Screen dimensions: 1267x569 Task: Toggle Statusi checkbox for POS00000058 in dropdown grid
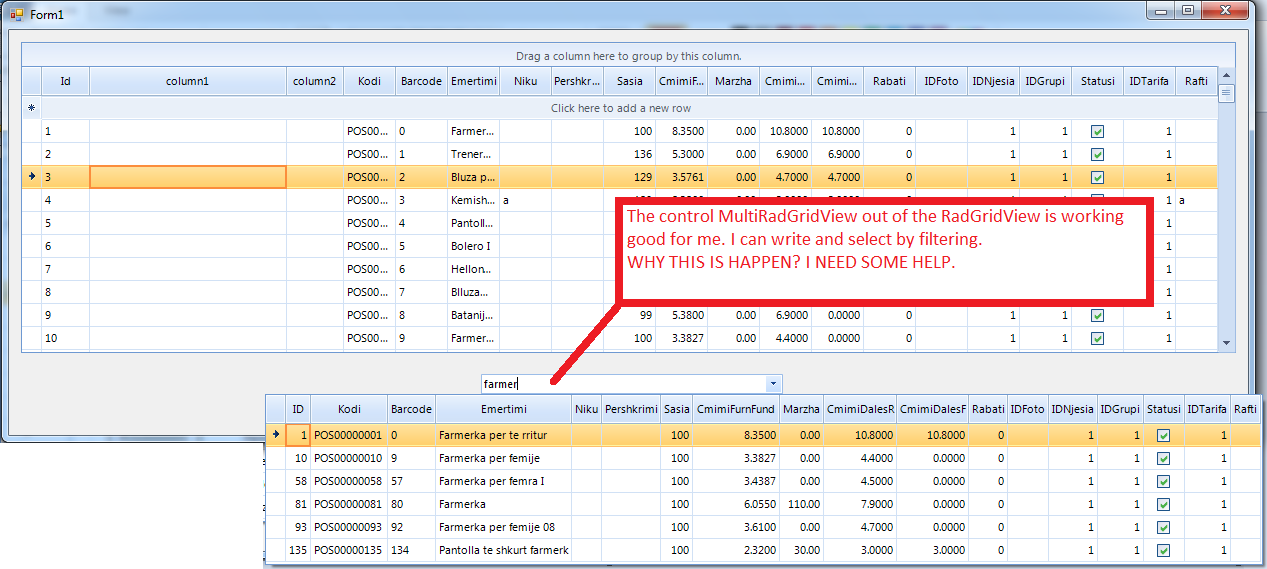pos(1163,481)
